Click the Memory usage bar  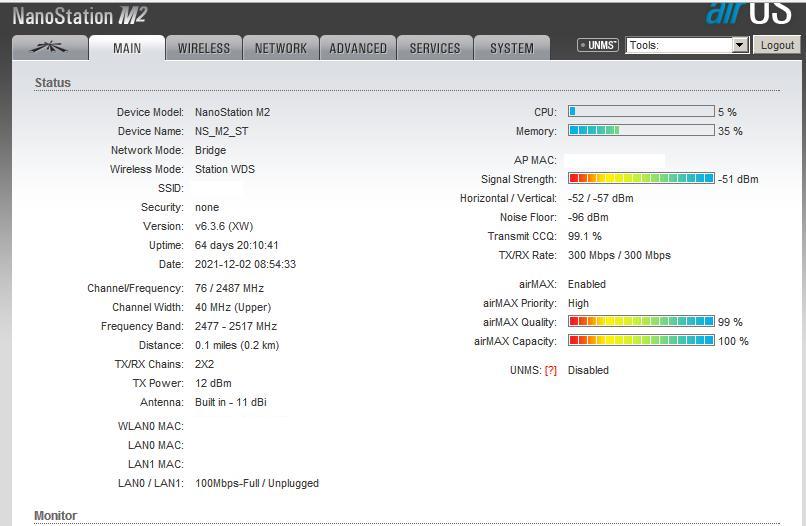[641, 131]
